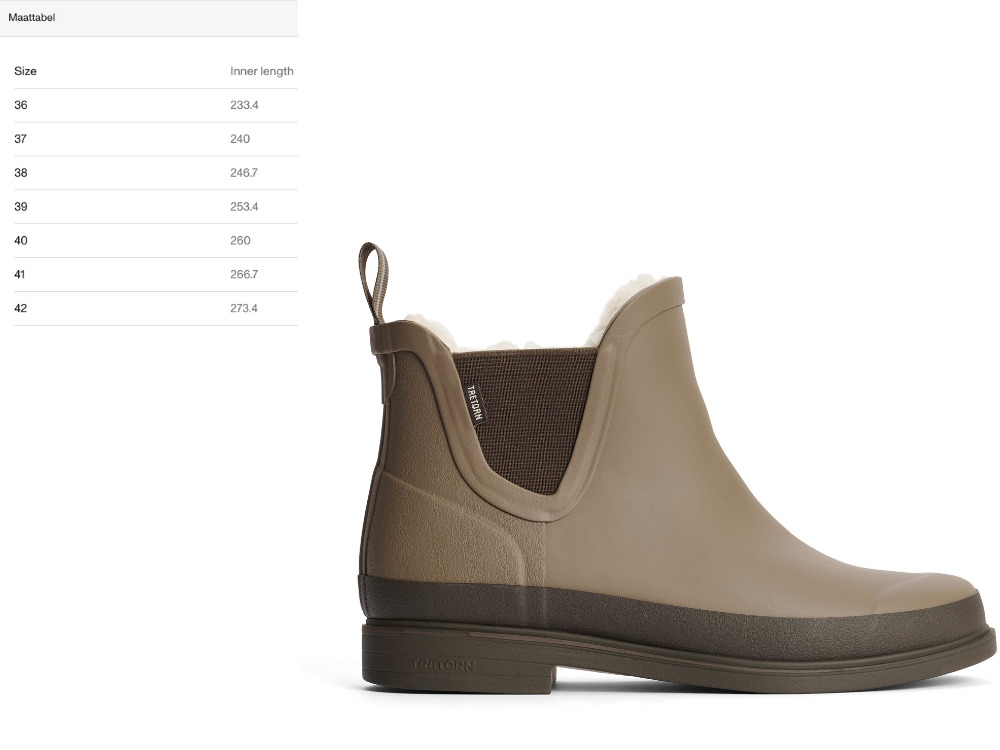The width and height of the screenshot is (1000, 750).
Task: Choose size 41 row
Action: [x=21, y=275]
